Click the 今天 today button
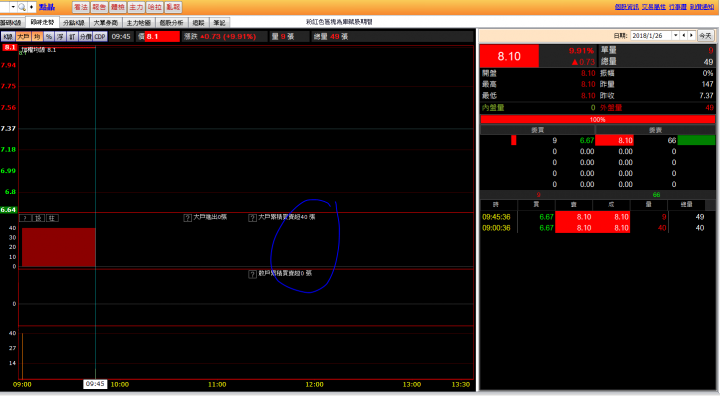 click(705, 35)
